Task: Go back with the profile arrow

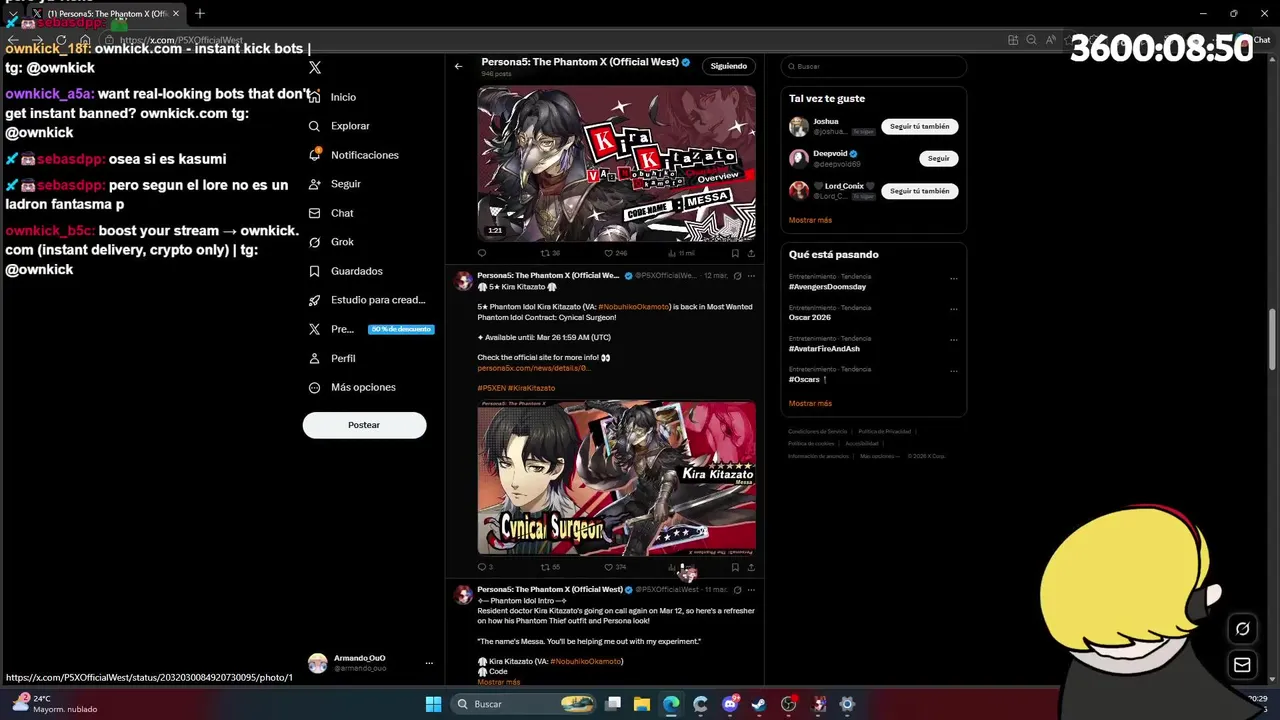Action: point(459,66)
